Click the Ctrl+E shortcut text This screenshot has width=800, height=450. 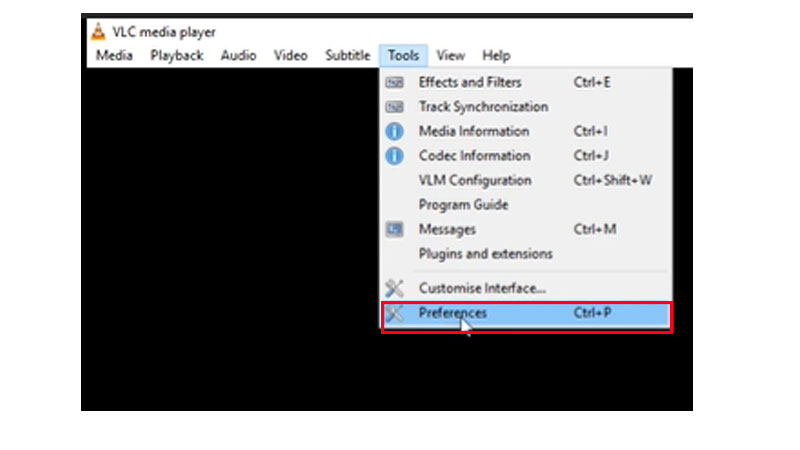pos(592,82)
